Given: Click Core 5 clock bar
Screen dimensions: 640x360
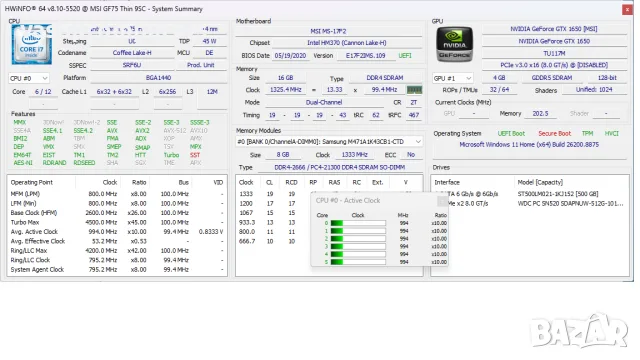Looking at the screenshot, I should coord(358,262).
